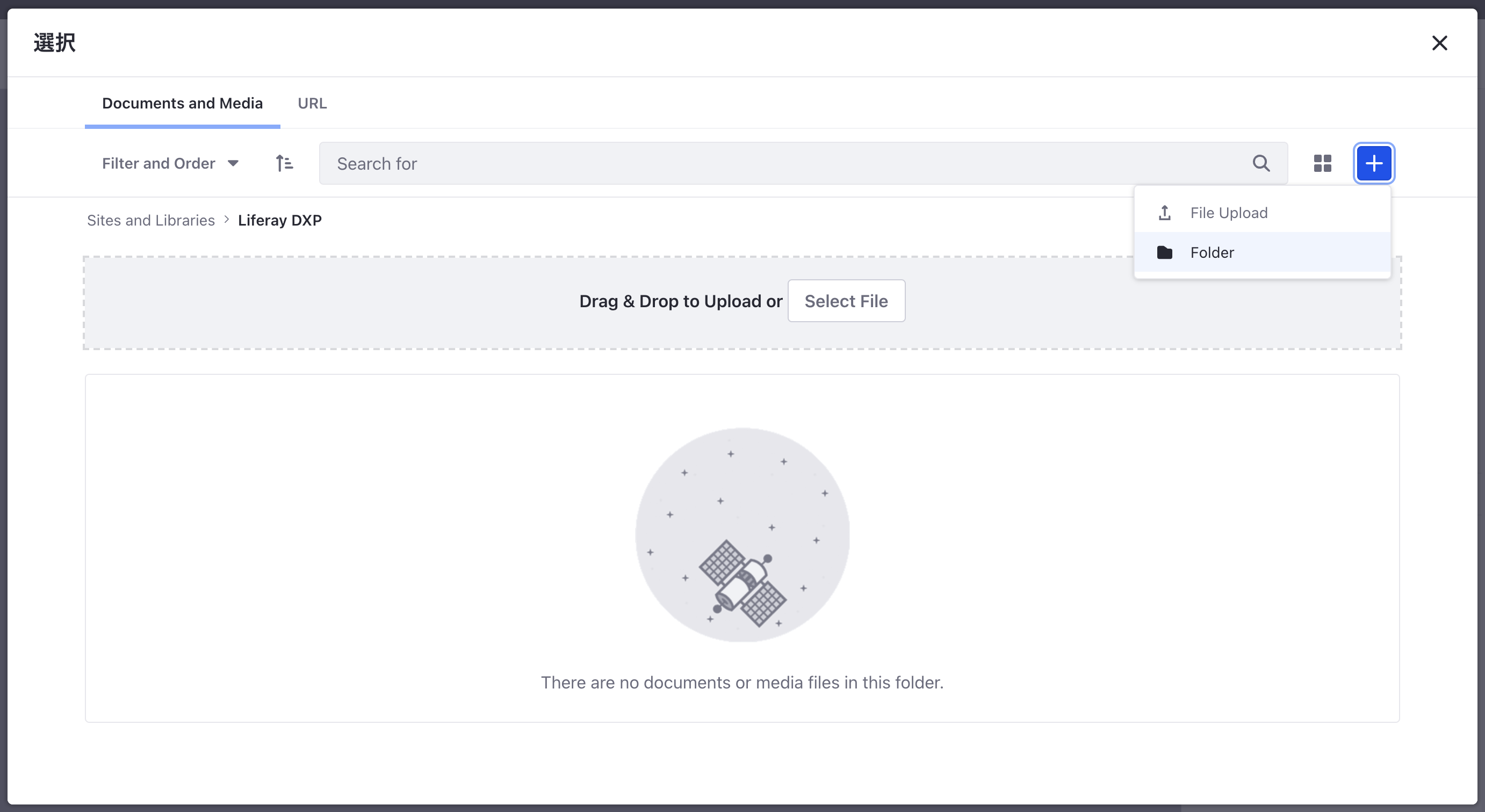The width and height of the screenshot is (1485, 812).
Task: Click the plus add-new button
Action: point(1373,164)
